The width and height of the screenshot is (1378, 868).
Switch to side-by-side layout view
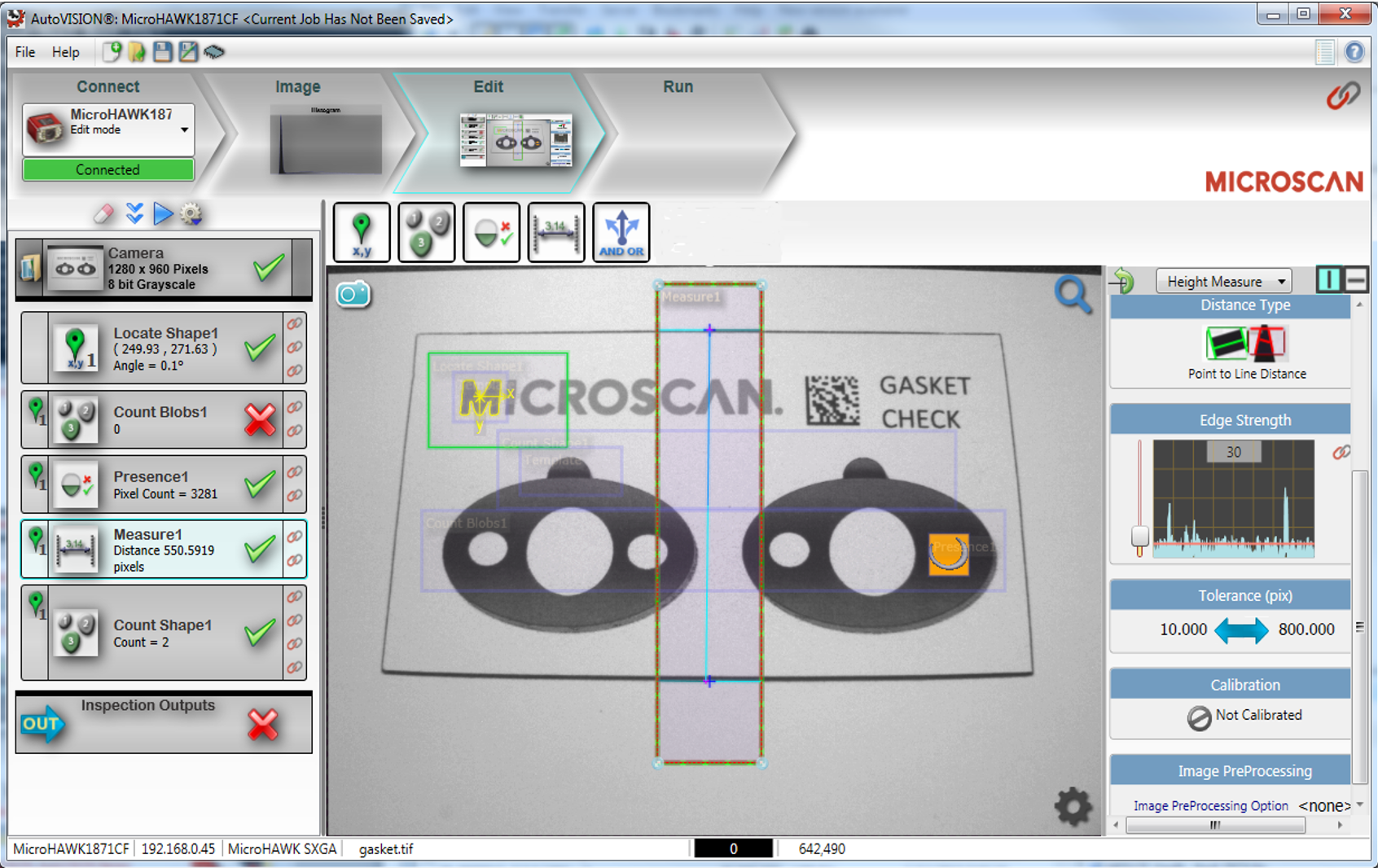tap(1328, 280)
